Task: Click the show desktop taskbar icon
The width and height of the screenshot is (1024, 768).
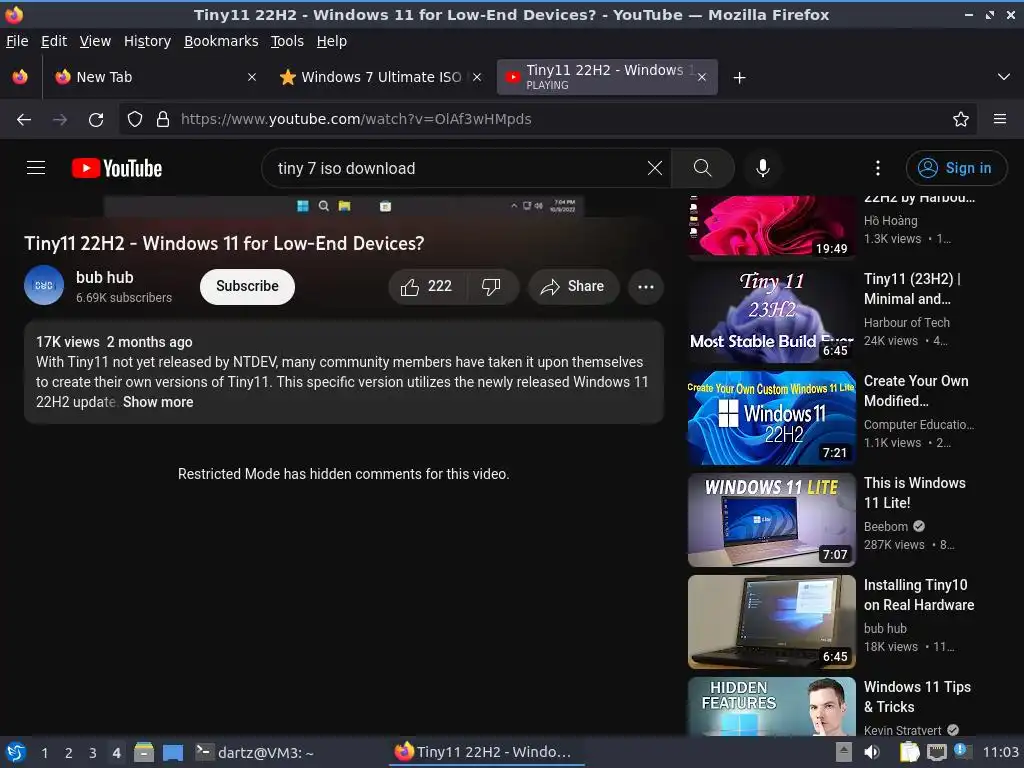Action: click(x=172, y=752)
